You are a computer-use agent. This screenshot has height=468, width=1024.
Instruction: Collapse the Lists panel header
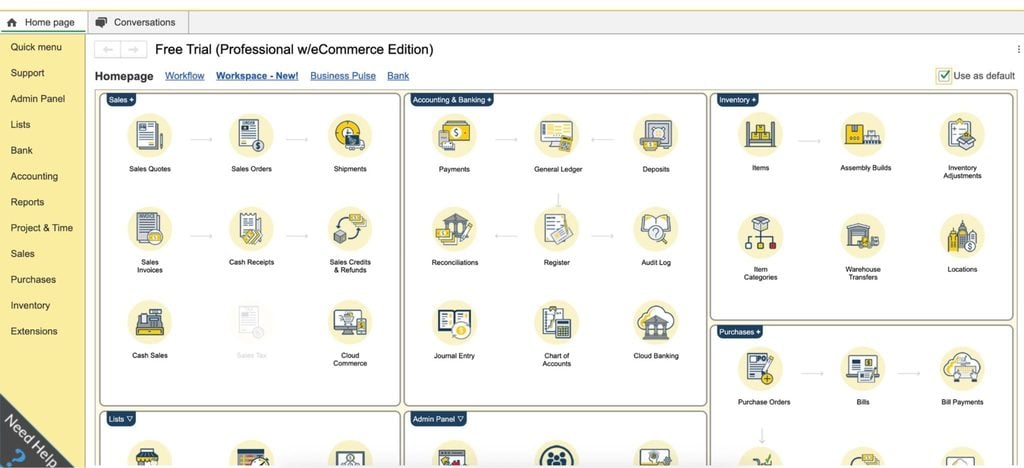tap(121, 419)
